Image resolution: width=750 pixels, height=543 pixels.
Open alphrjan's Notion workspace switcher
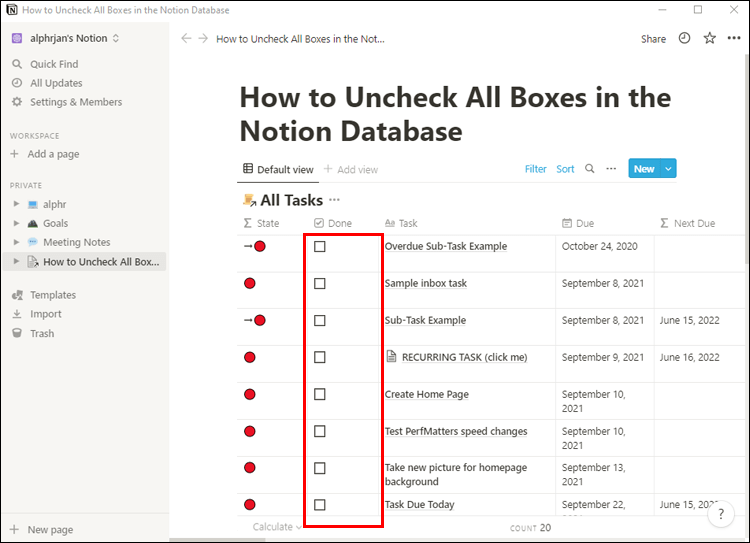click(x=66, y=39)
